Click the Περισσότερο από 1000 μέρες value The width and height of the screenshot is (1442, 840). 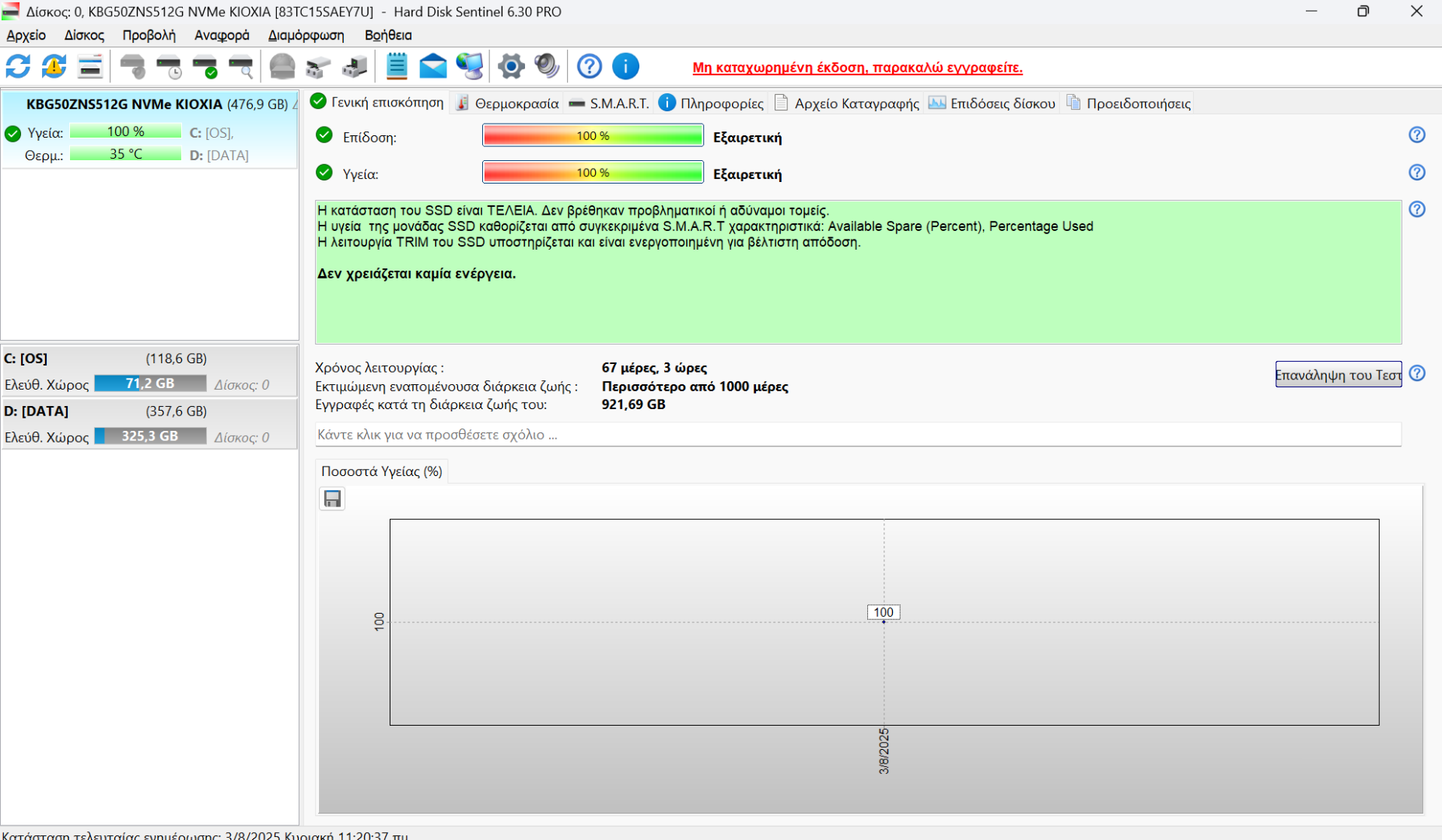click(695, 387)
